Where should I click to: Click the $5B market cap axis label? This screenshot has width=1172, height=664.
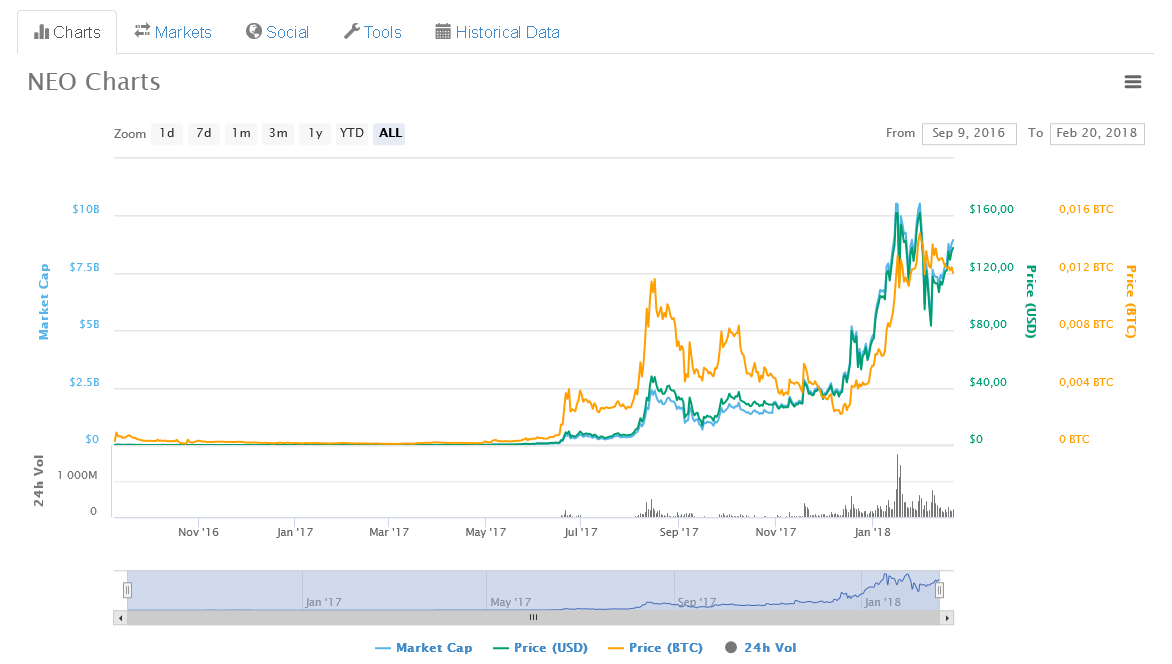pos(90,325)
